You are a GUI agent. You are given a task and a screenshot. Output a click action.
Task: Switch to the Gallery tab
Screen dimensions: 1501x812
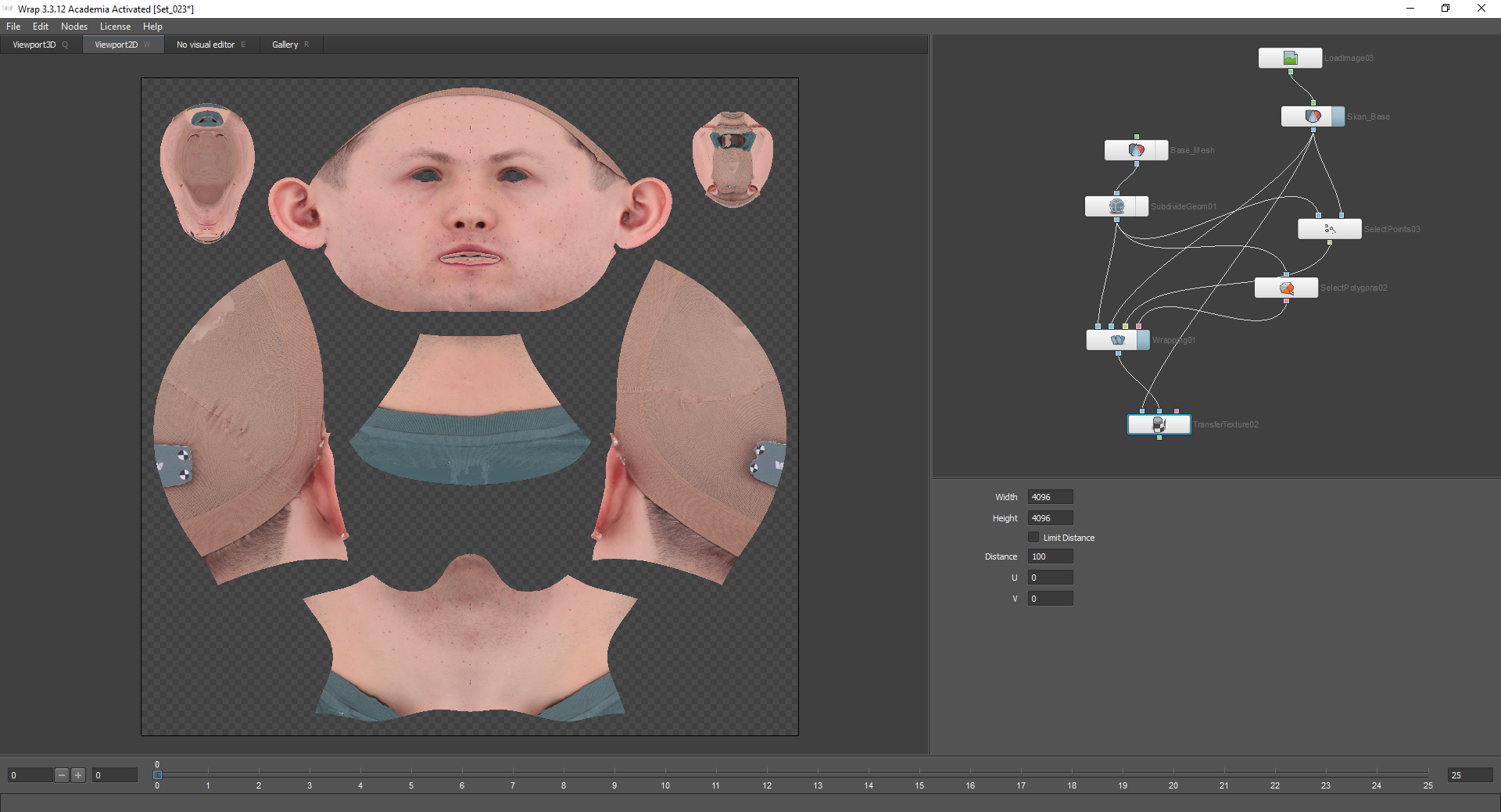291,45
